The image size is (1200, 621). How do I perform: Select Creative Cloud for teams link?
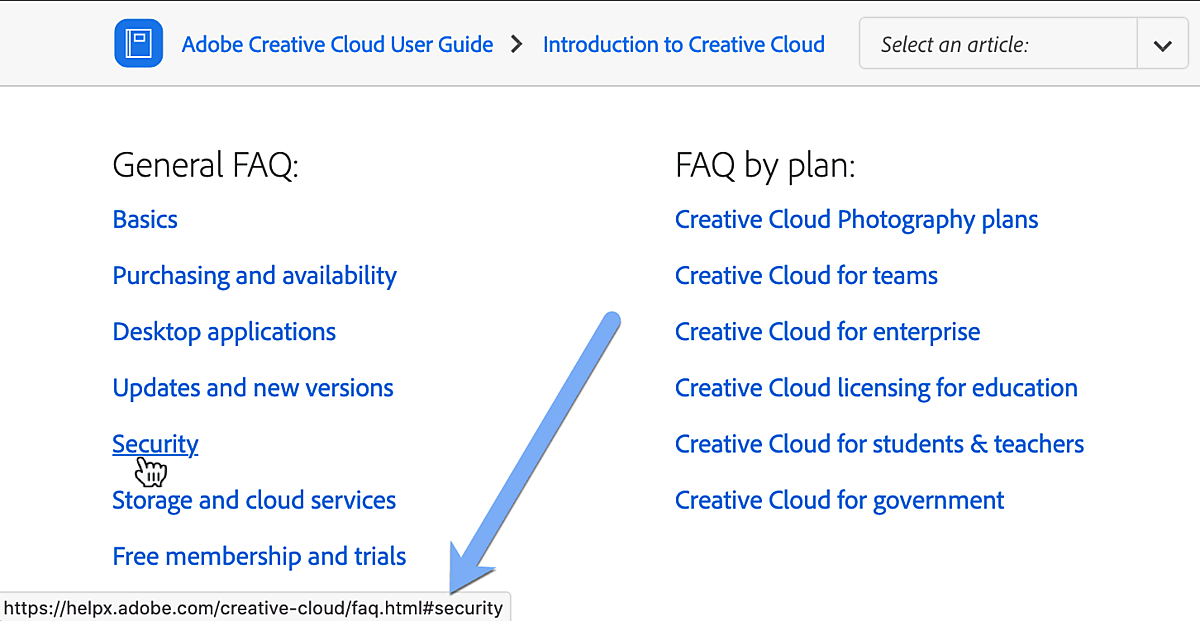806,276
